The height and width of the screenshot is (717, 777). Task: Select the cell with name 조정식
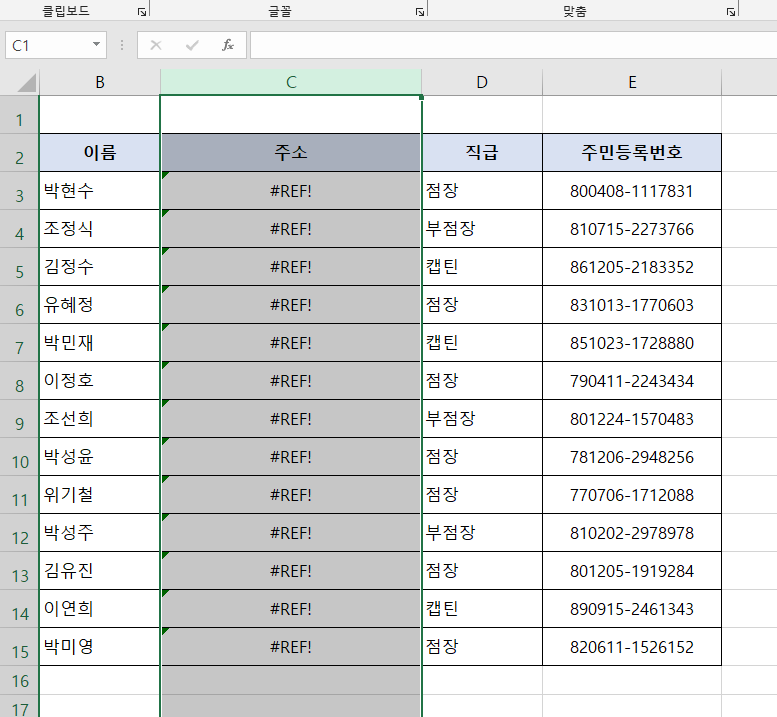click(x=100, y=228)
